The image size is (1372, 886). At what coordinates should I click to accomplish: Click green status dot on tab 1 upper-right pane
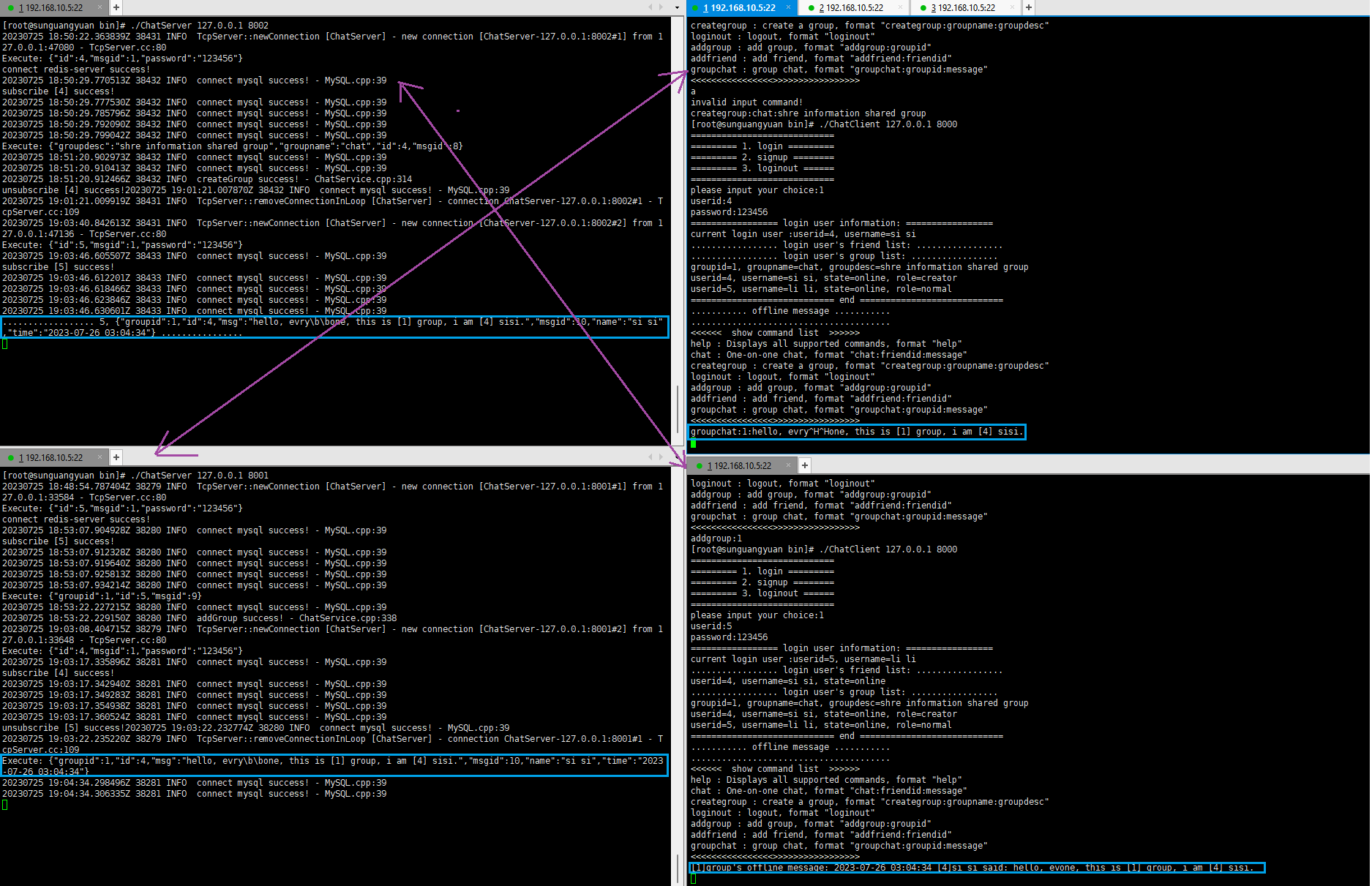pyautogui.click(x=695, y=8)
